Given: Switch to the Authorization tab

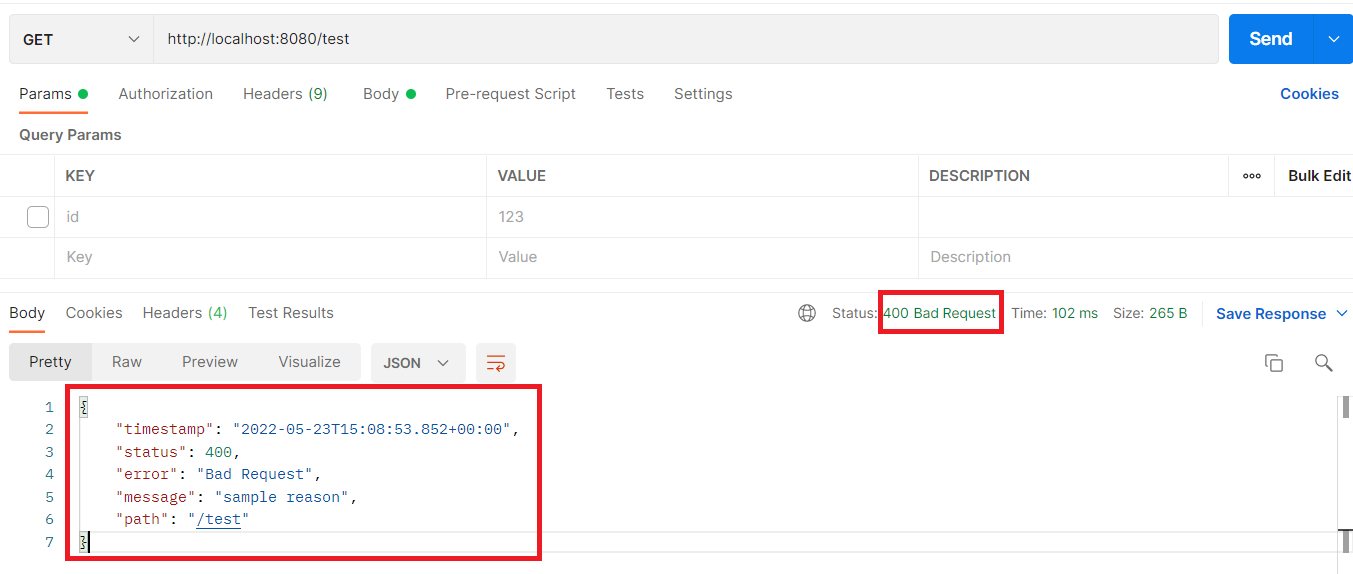Looking at the screenshot, I should click(166, 94).
